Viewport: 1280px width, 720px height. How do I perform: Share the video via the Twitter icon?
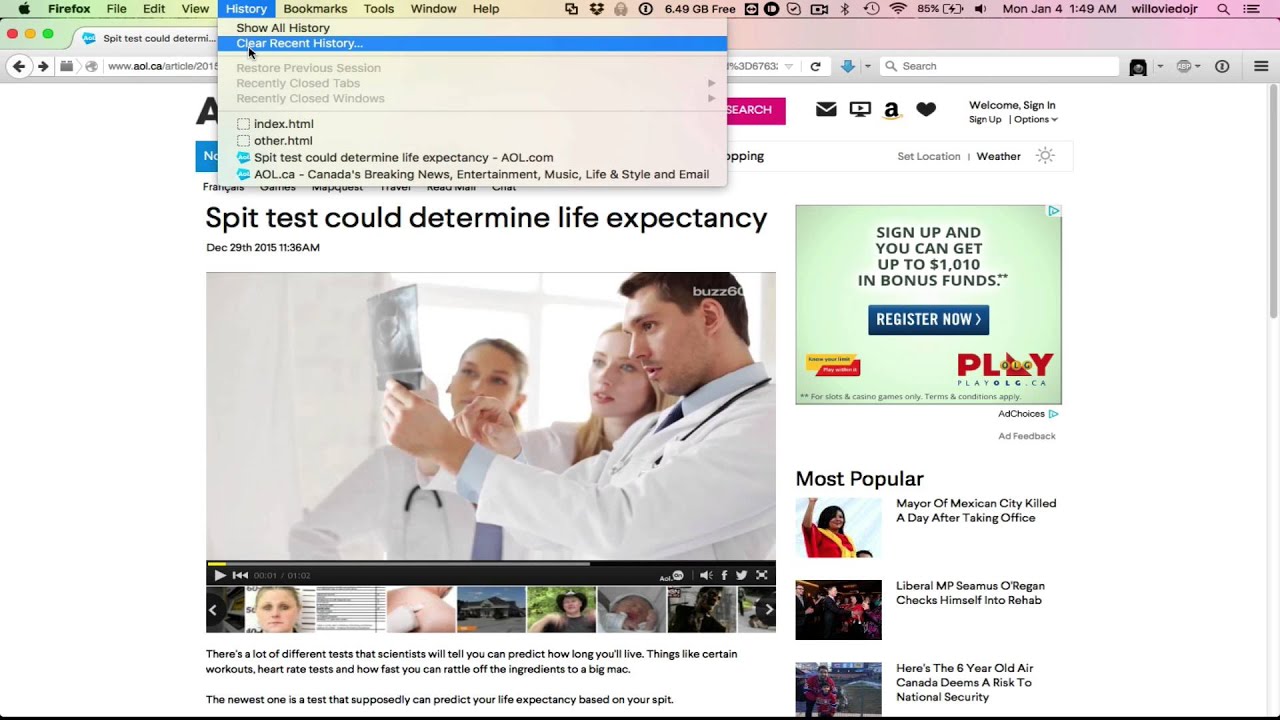(x=741, y=575)
